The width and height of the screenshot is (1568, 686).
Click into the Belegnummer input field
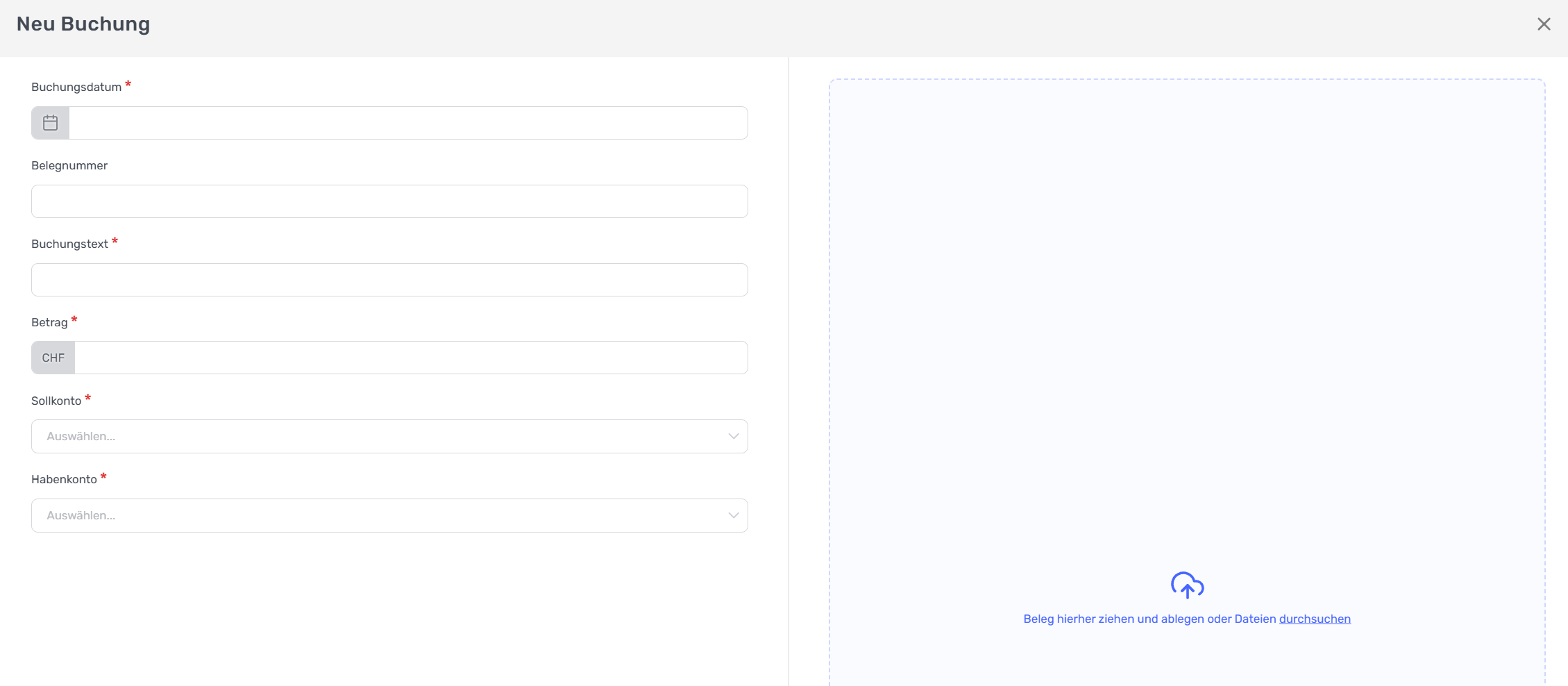point(389,201)
